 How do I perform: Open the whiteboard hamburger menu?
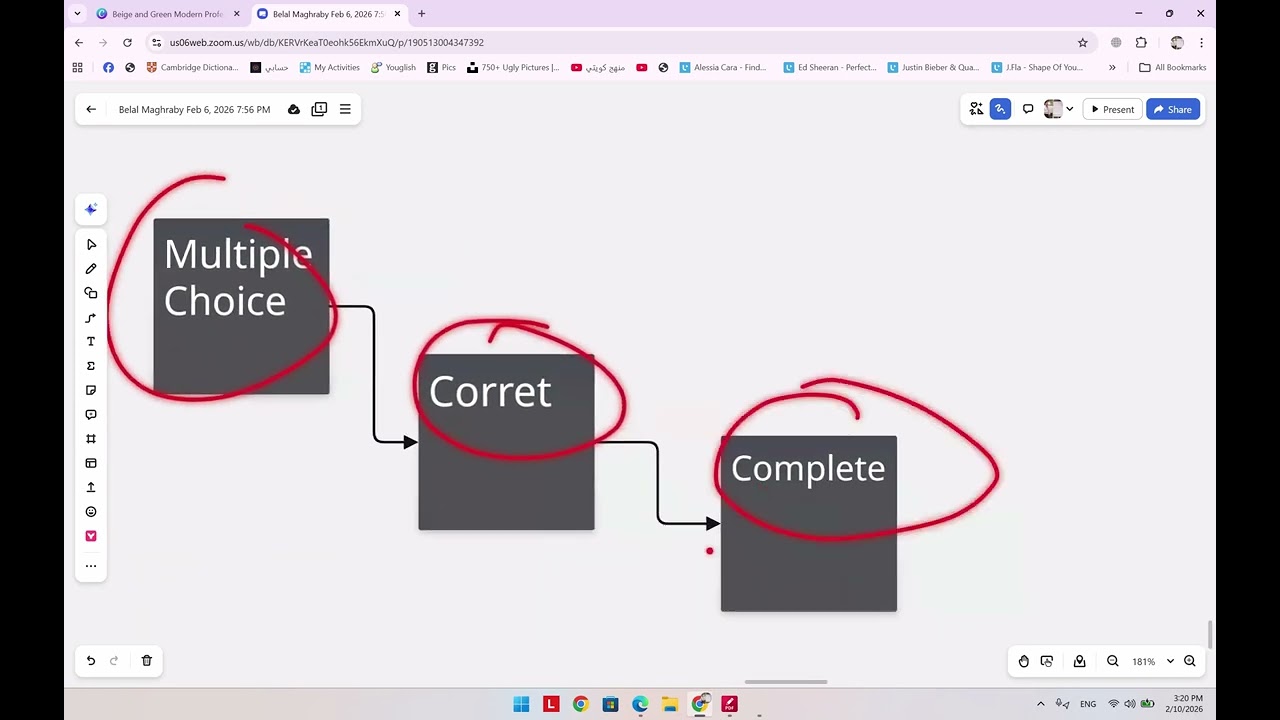pyautogui.click(x=345, y=109)
